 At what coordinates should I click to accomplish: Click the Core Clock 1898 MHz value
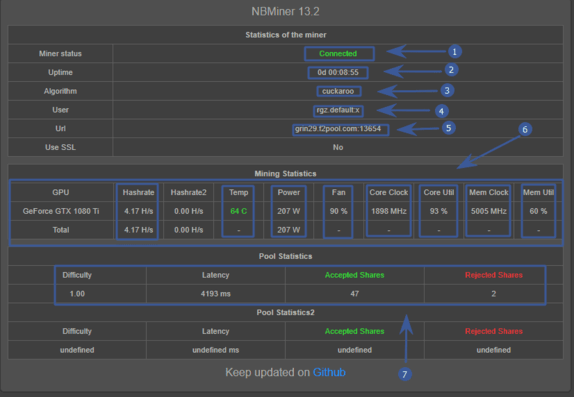coord(389,211)
